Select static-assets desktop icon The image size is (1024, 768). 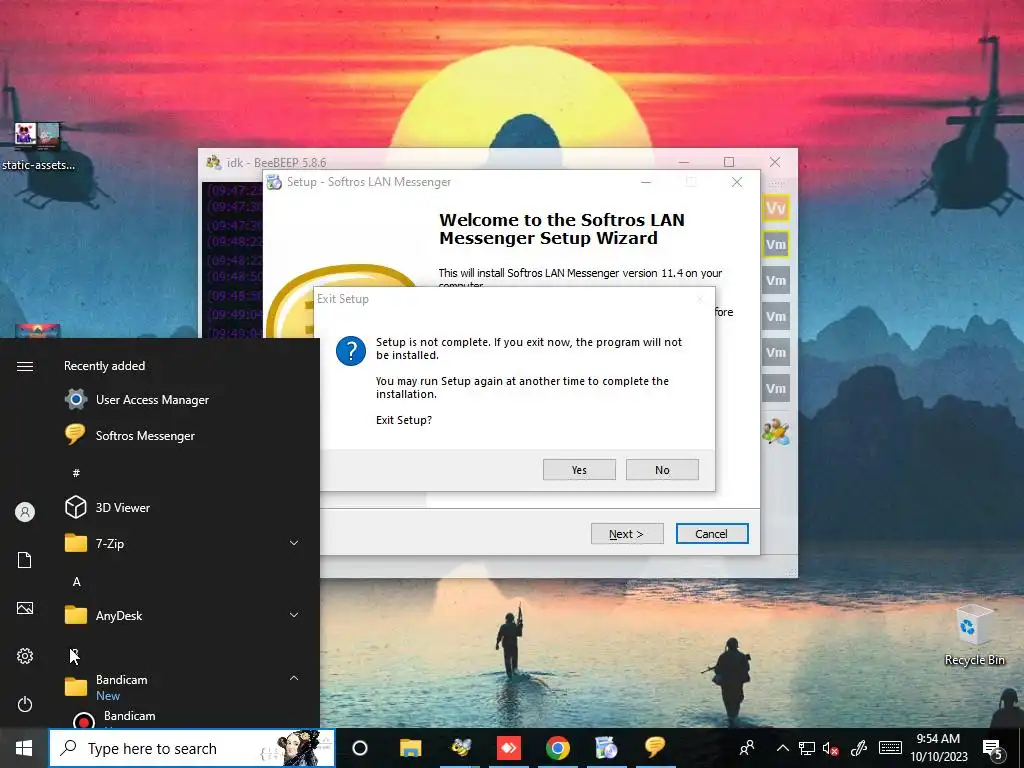click(x=38, y=146)
